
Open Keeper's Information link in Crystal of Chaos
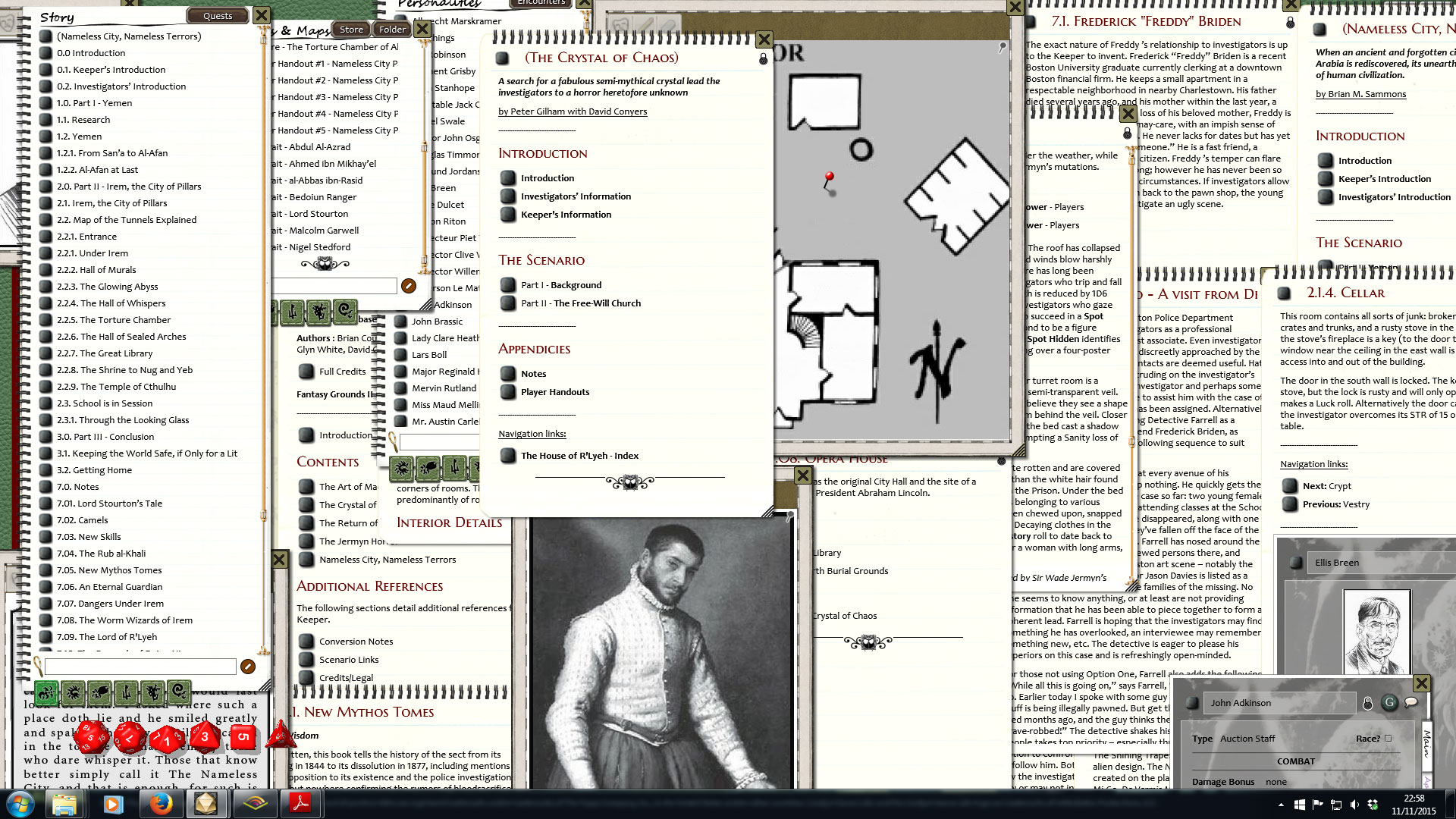[x=566, y=215]
